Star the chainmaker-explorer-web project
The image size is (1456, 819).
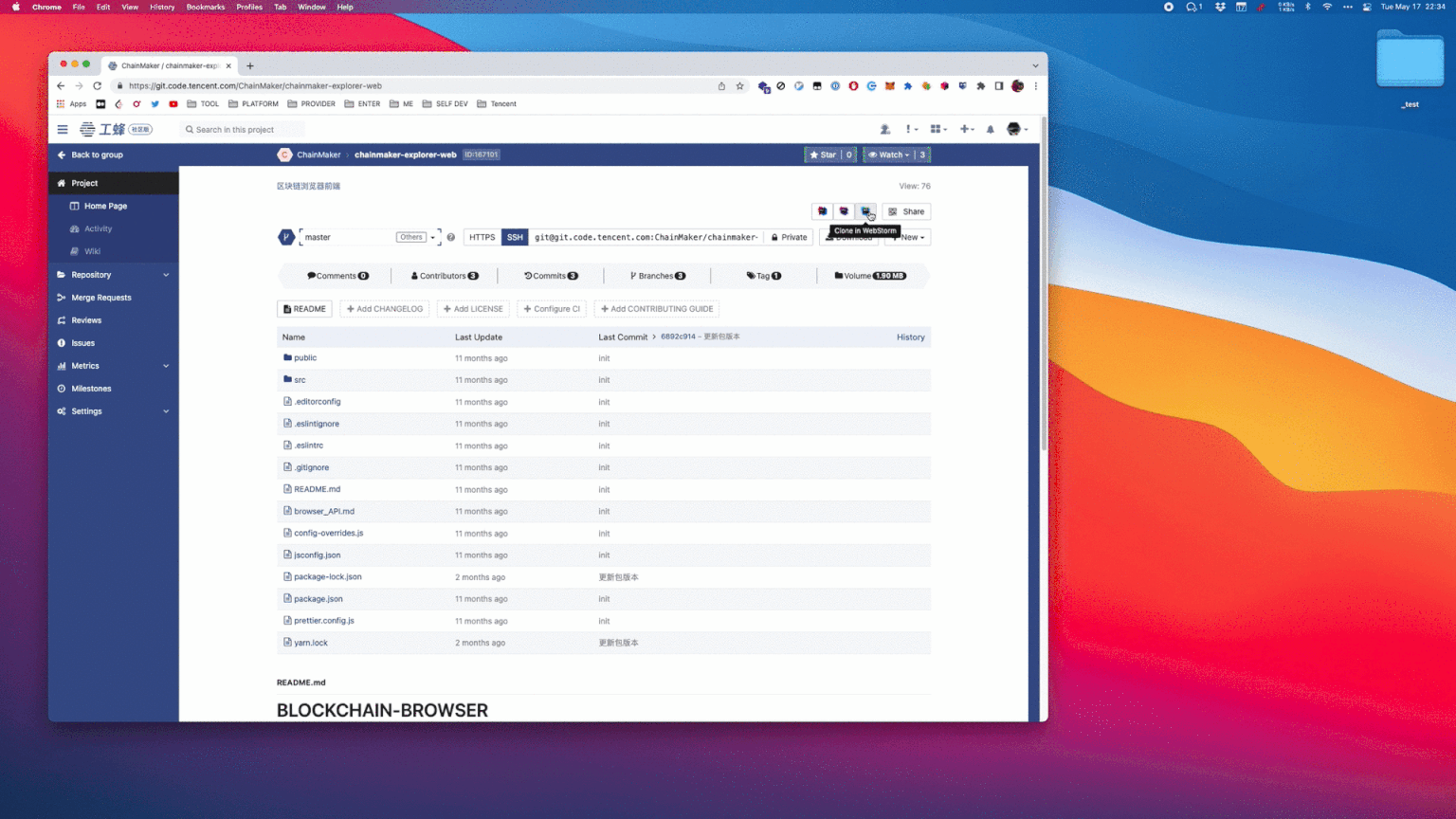click(823, 155)
